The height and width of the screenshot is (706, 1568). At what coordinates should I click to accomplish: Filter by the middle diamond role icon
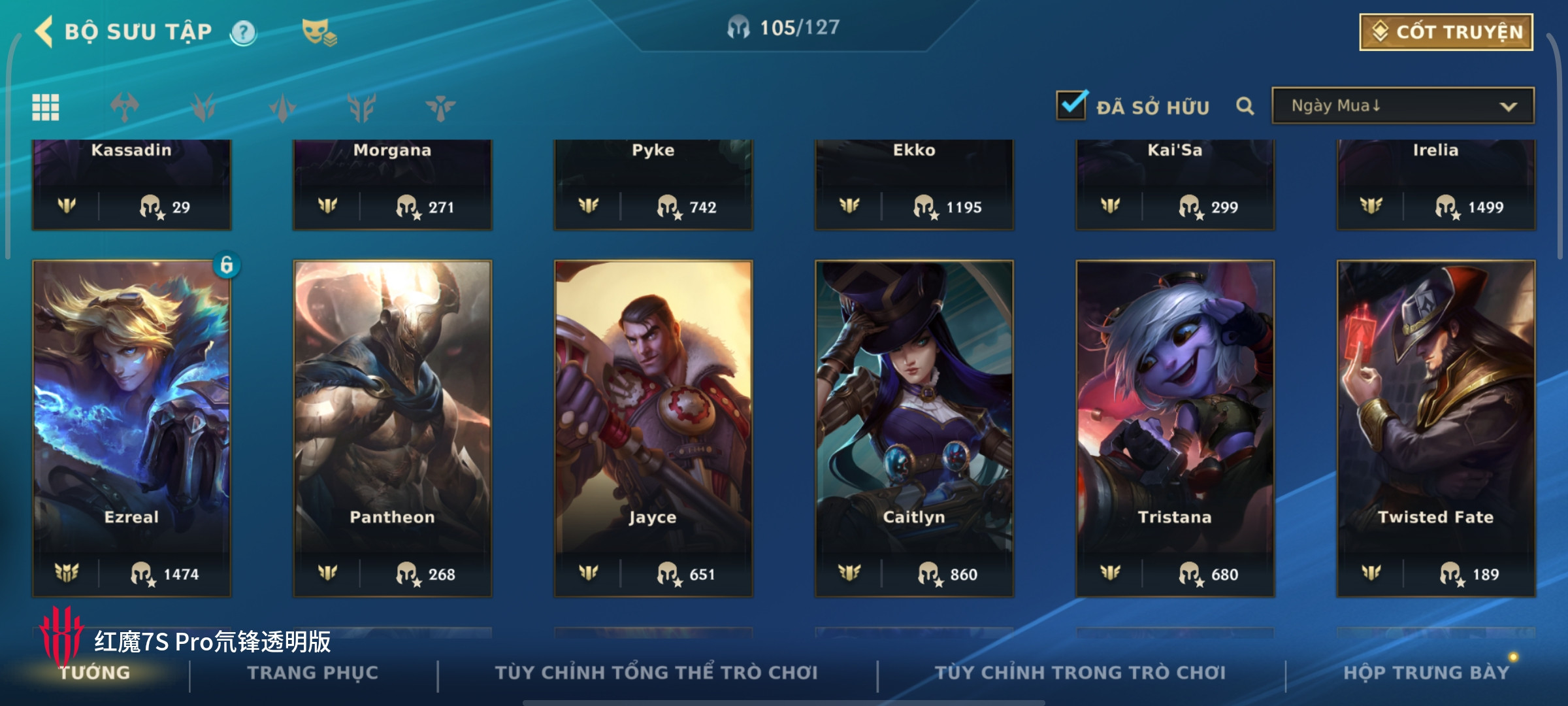click(282, 108)
